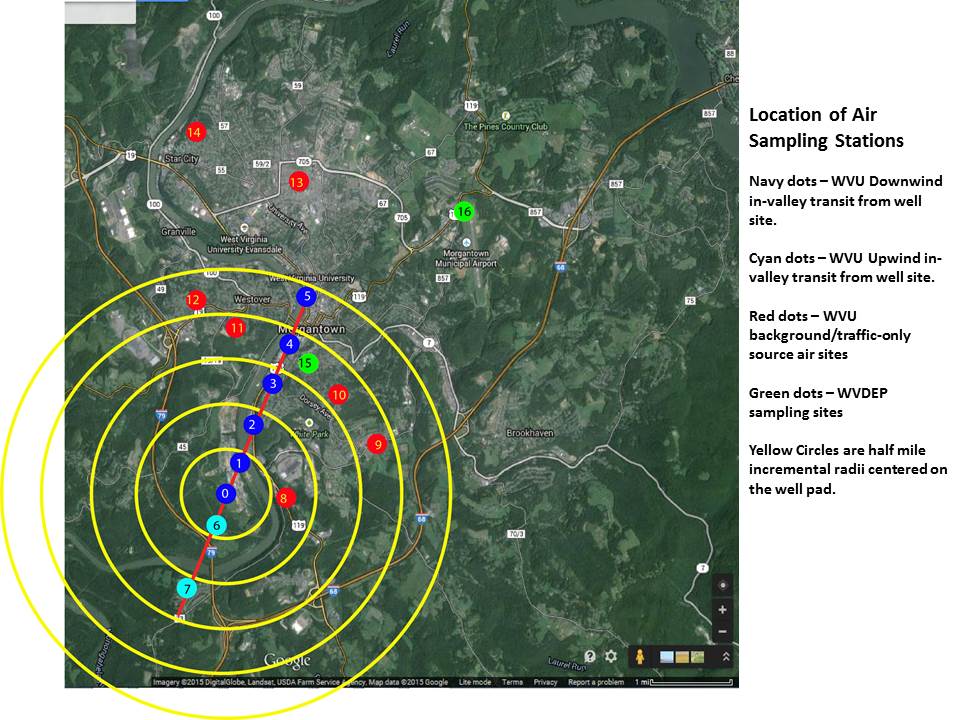Select the green map view thumbnail

[x=697, y=657]
